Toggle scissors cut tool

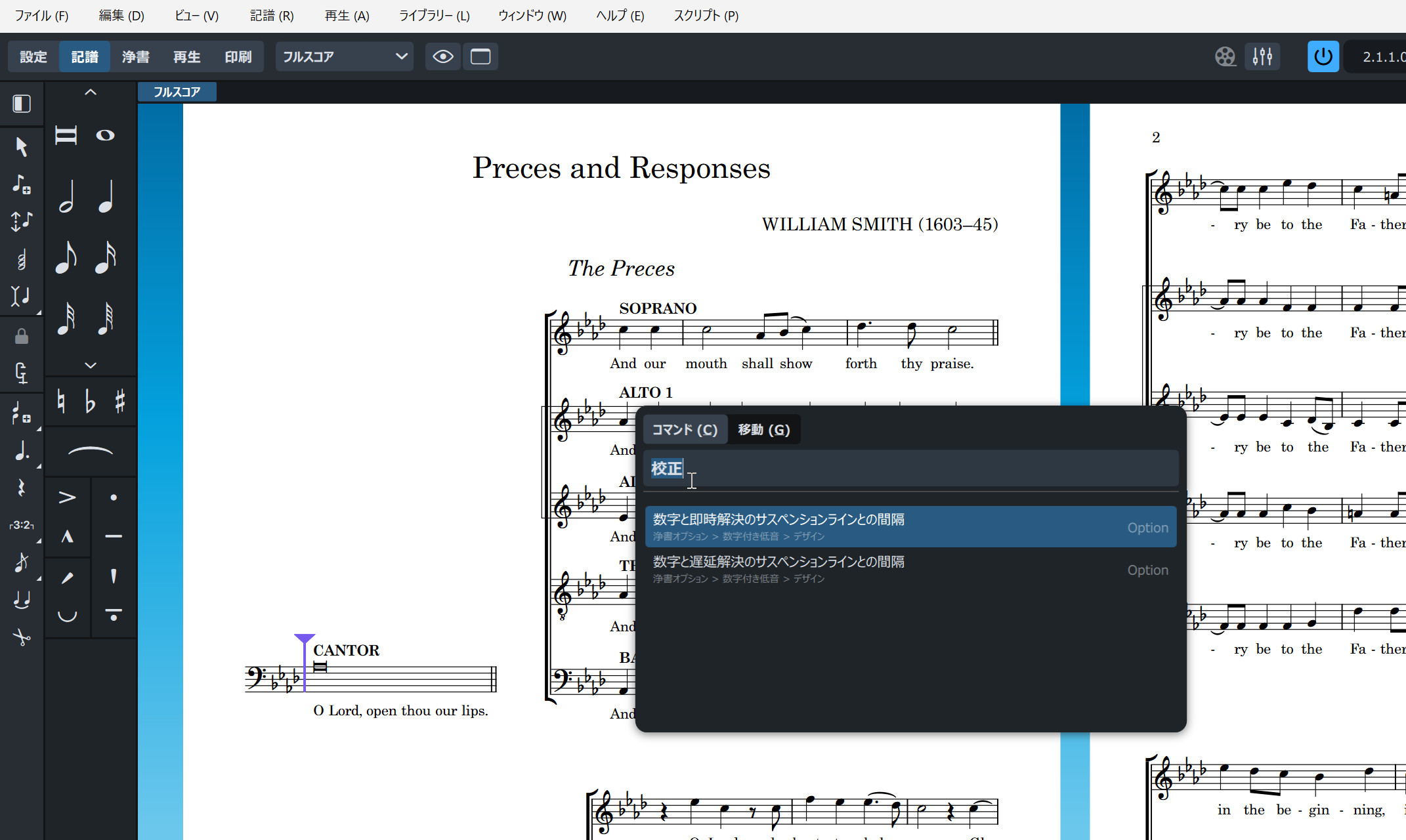pyautogui.click(x=22, y=637)
